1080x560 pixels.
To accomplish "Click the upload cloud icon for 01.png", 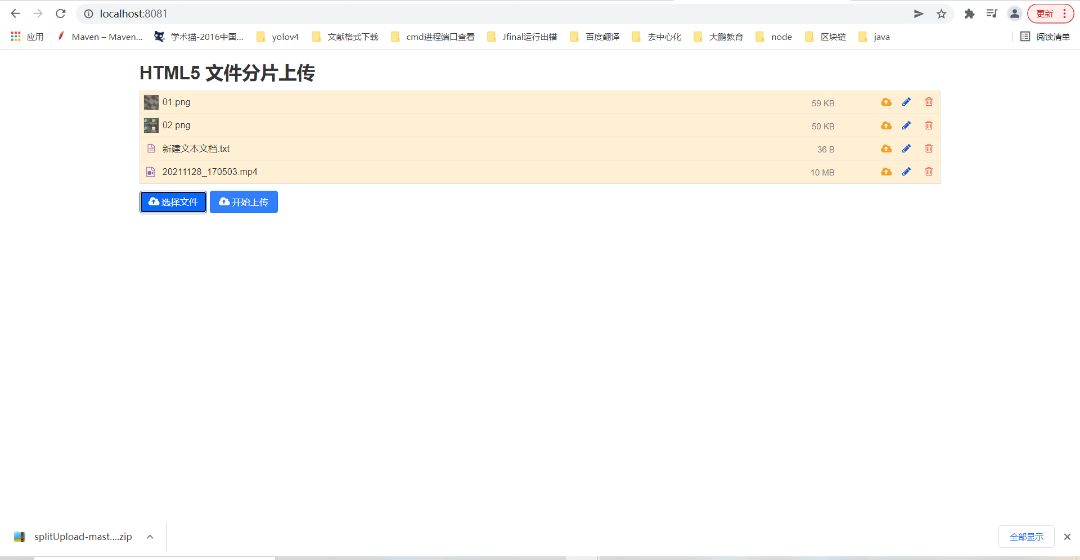I will tap(886, 102).
